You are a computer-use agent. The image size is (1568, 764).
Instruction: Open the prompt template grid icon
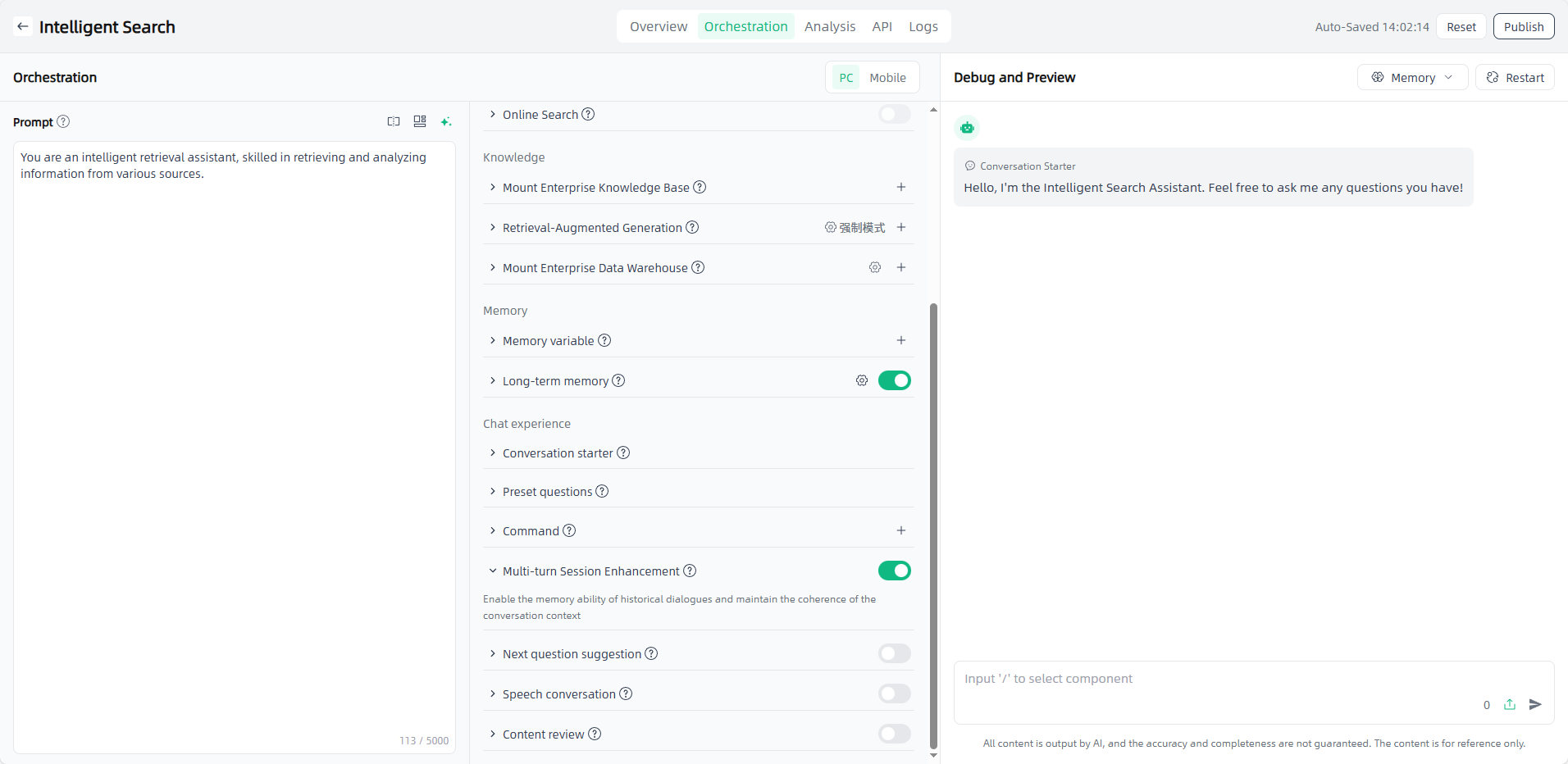[x=420, y=121]
